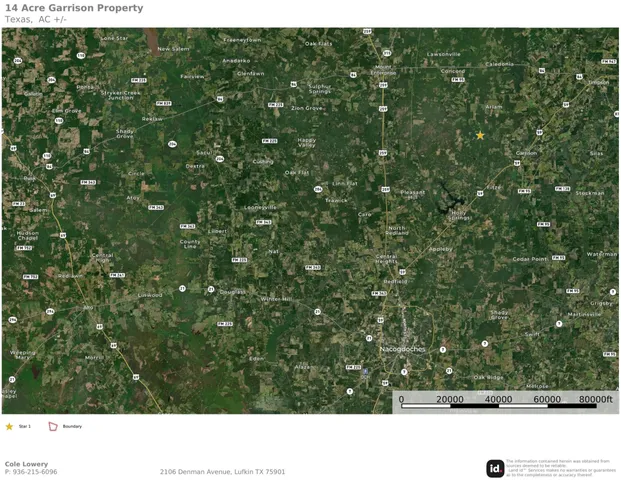
Task: Click the 14 Acre Garrison Property title
Action: point(74,8)
